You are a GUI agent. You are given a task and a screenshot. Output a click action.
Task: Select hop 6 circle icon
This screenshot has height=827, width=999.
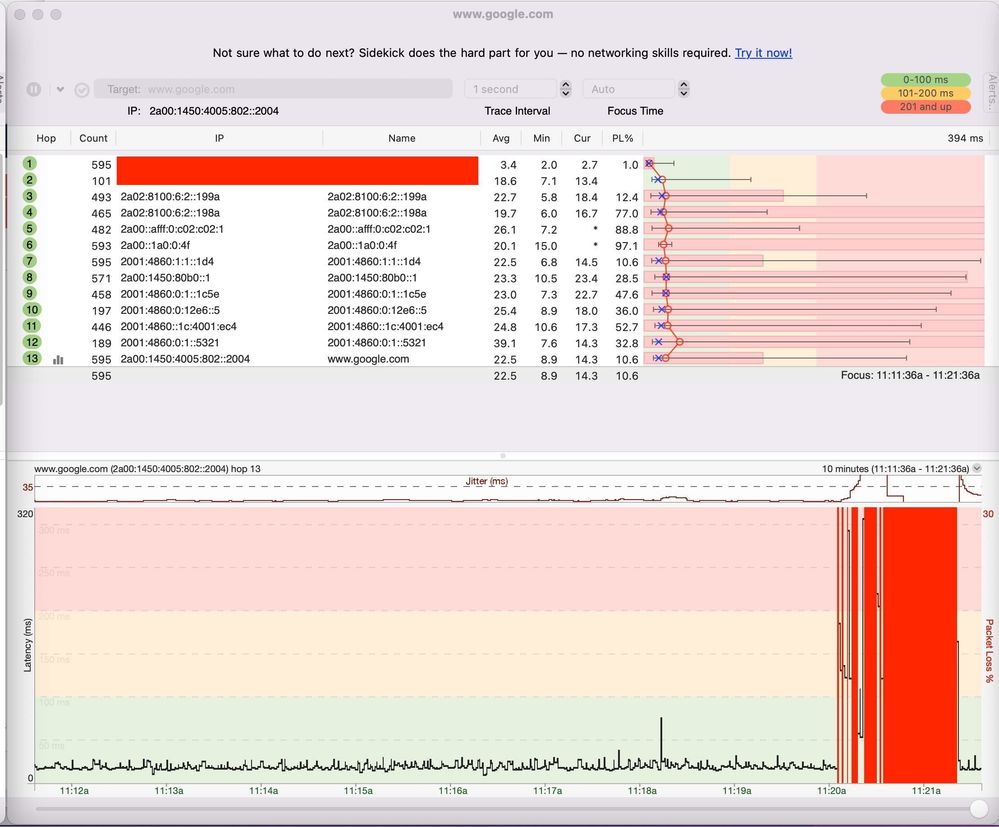coord(29,245)
